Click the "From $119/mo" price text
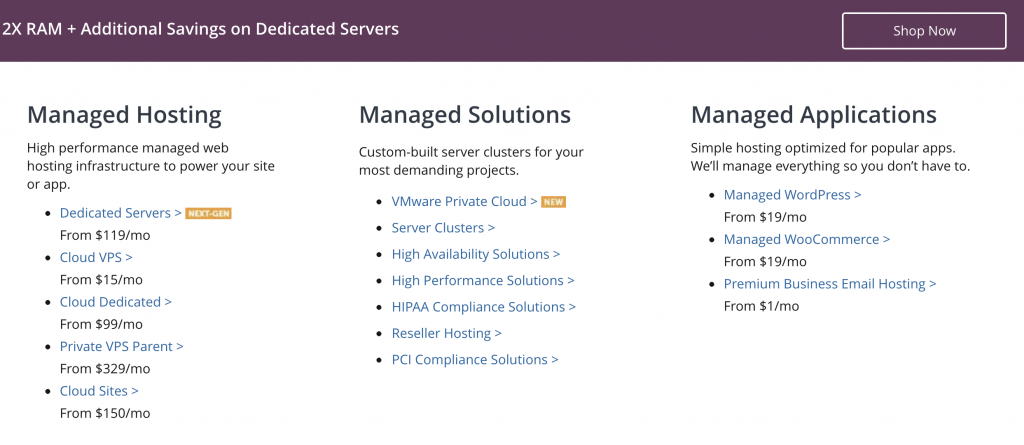The height and width of the screenshot is (445, 1024). click(x=105, y=235)
